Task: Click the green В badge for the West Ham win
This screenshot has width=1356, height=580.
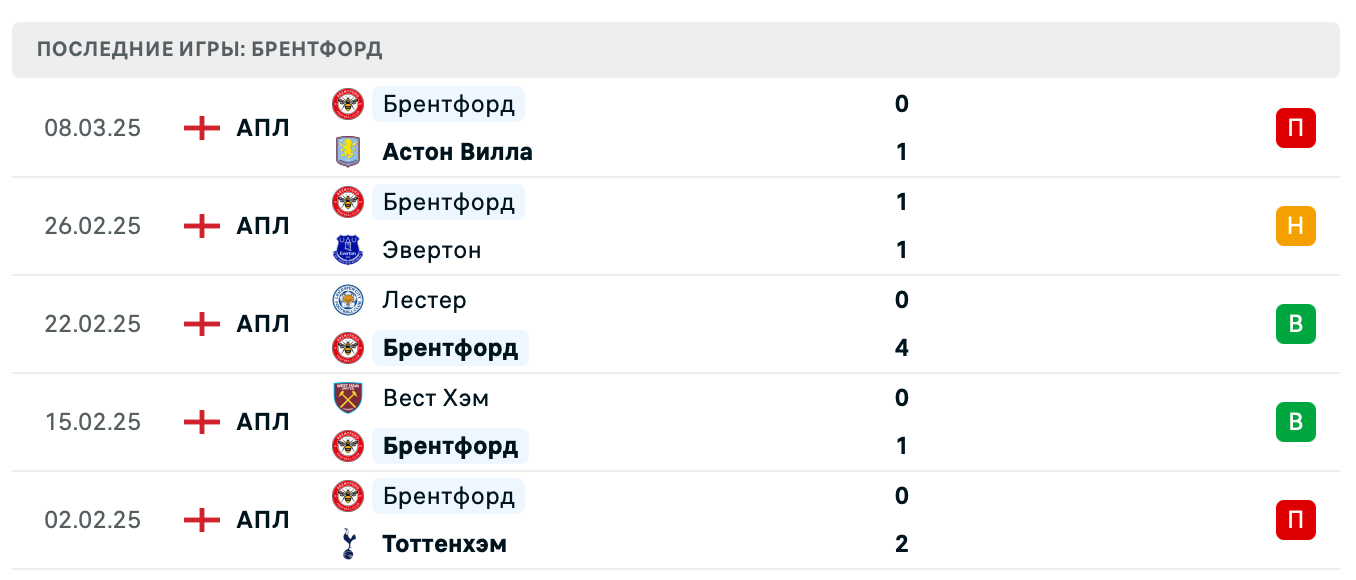Action: tap(1296, 422)
